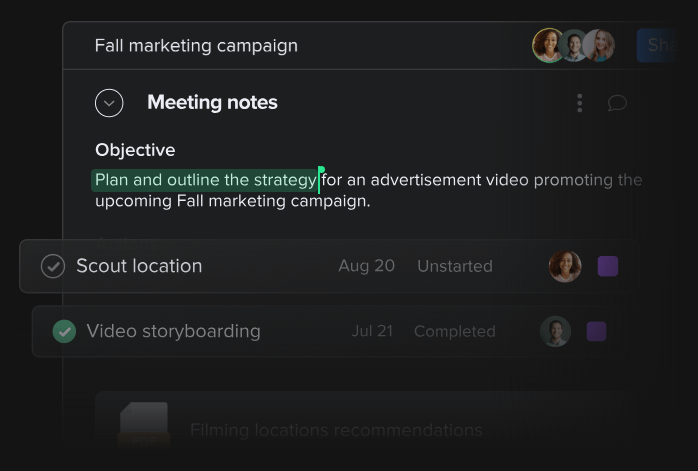This screenshot has width=698, height=471.
Task: Open the Video storyboarding assignee avatar
Action: point(555,331)
